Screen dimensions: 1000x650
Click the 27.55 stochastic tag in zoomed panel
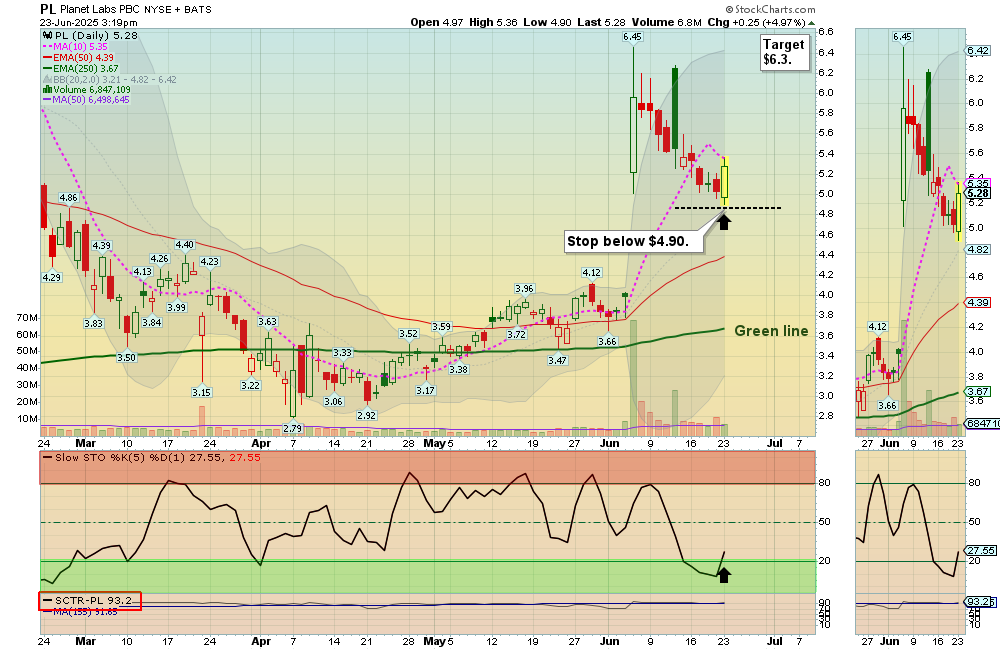pos(981,550)
